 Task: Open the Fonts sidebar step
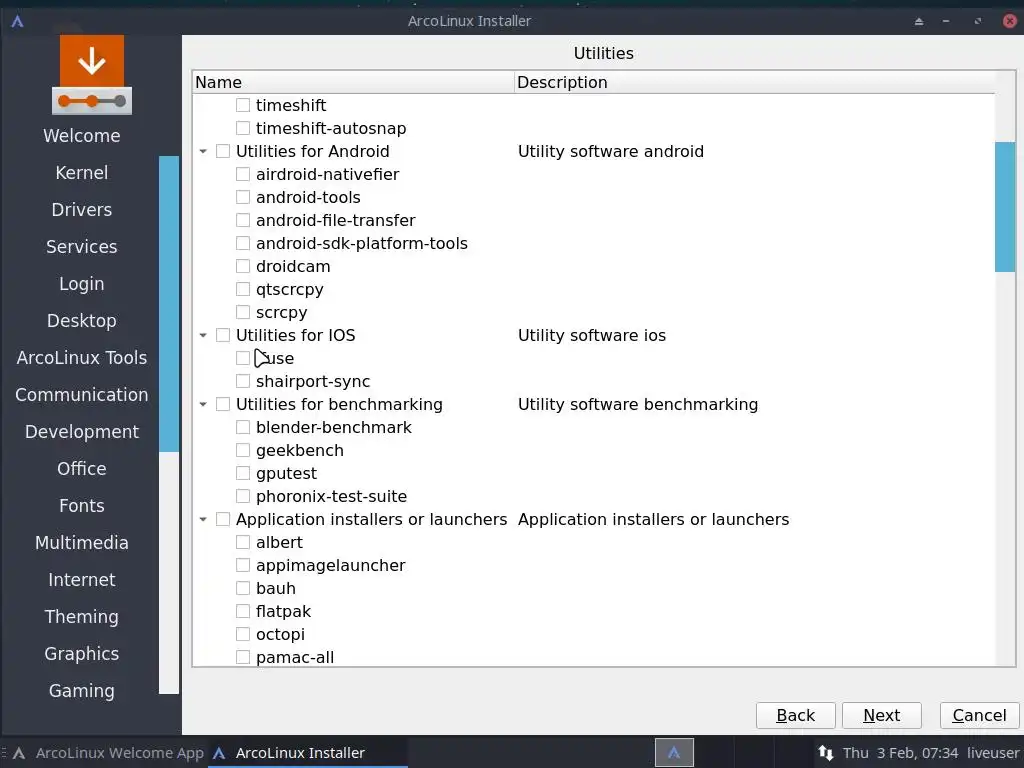[x=82, y=505]
